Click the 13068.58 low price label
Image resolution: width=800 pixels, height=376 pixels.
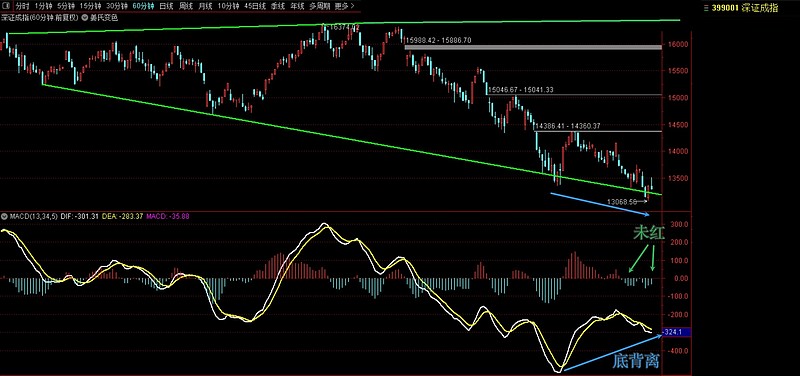coord(622,202)
